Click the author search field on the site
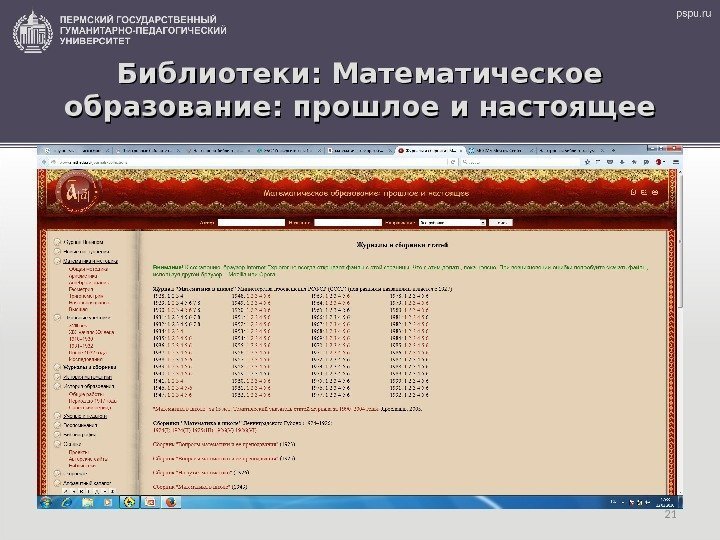Screen dimensions: 720x540 click(x=251, y=223)
